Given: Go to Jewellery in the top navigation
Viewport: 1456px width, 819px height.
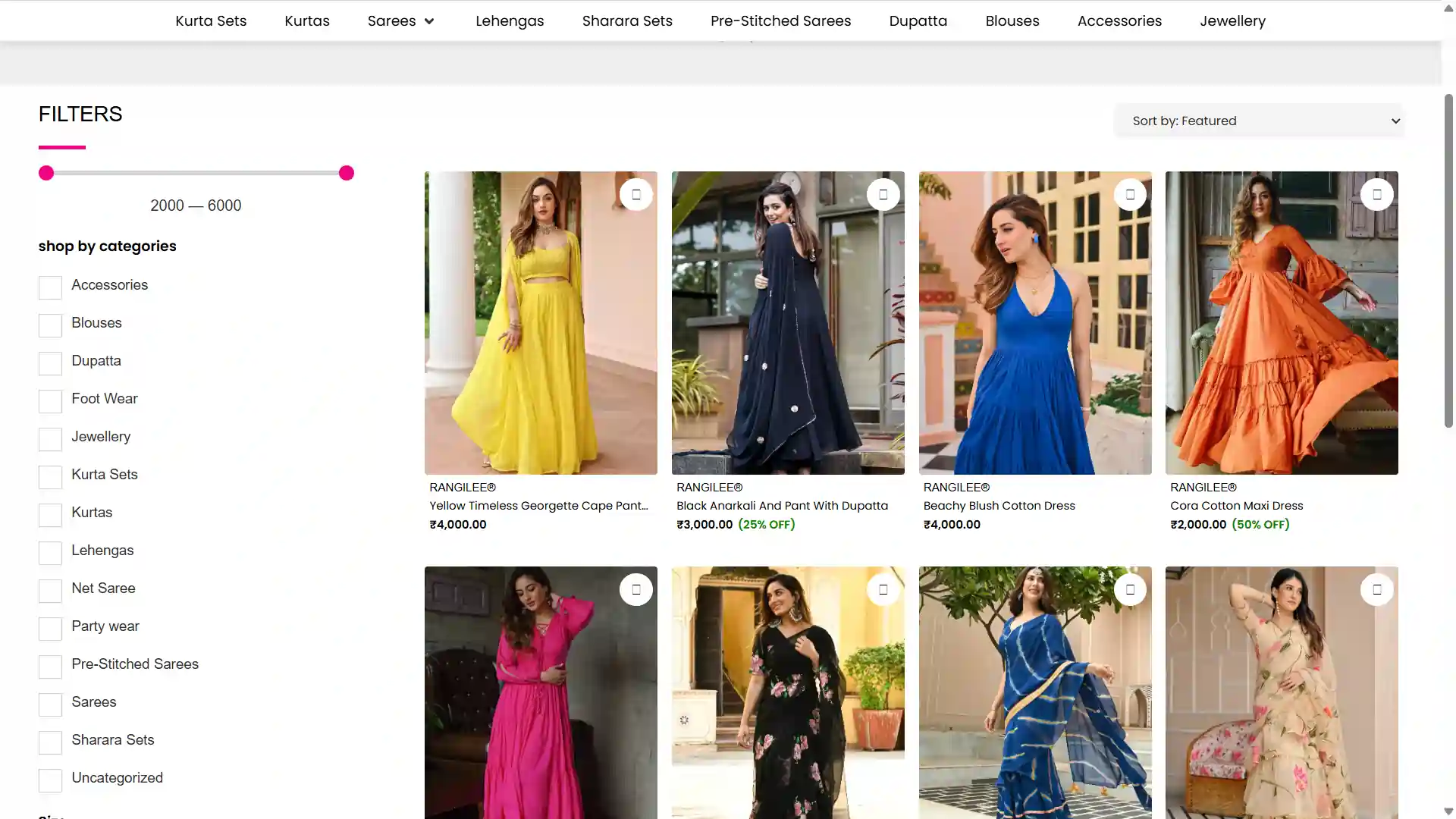Looking at the screenshot, I should tap(1232, 21).
